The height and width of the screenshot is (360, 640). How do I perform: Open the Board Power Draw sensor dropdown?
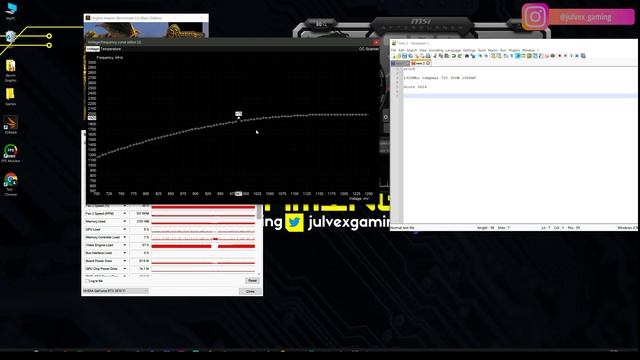(x=125, y=261)
